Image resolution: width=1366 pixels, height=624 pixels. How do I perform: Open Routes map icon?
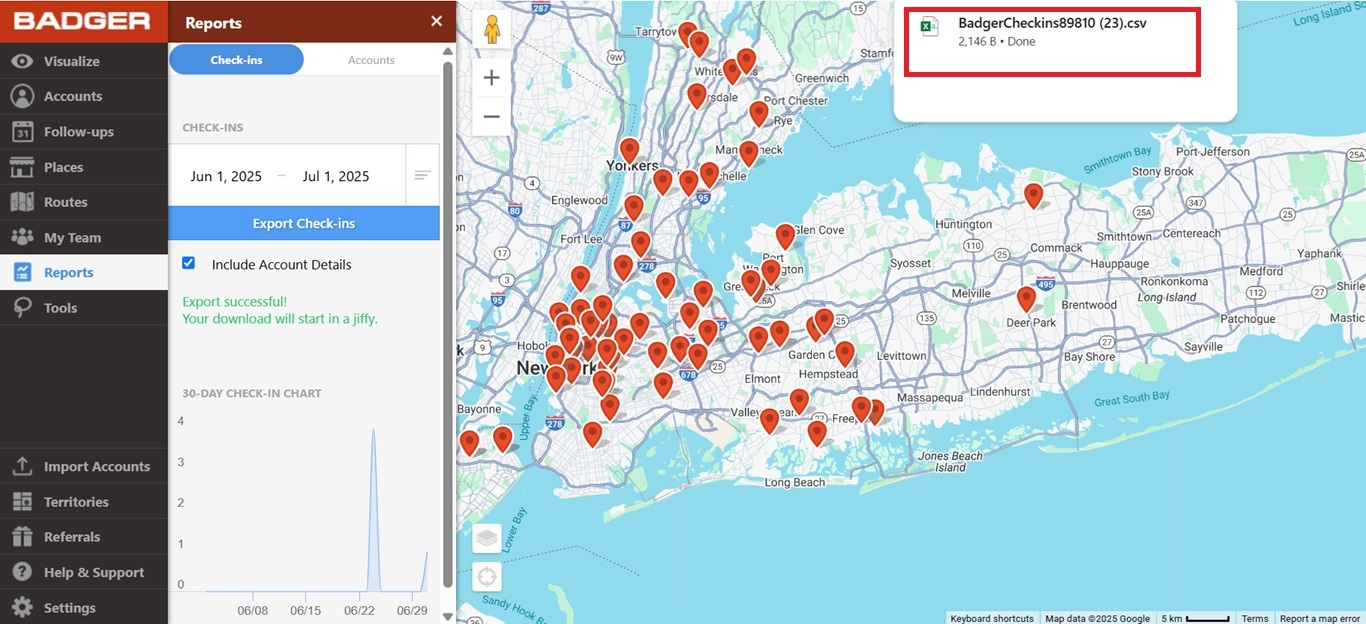pos(22,202)
